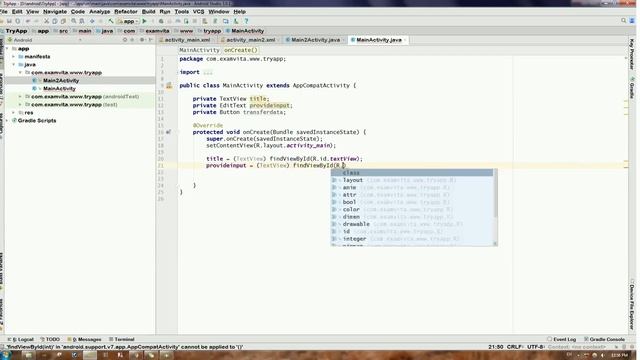640x360 pixels.
Task: Open the Refactor menu
Action: (x=126, y=12)
